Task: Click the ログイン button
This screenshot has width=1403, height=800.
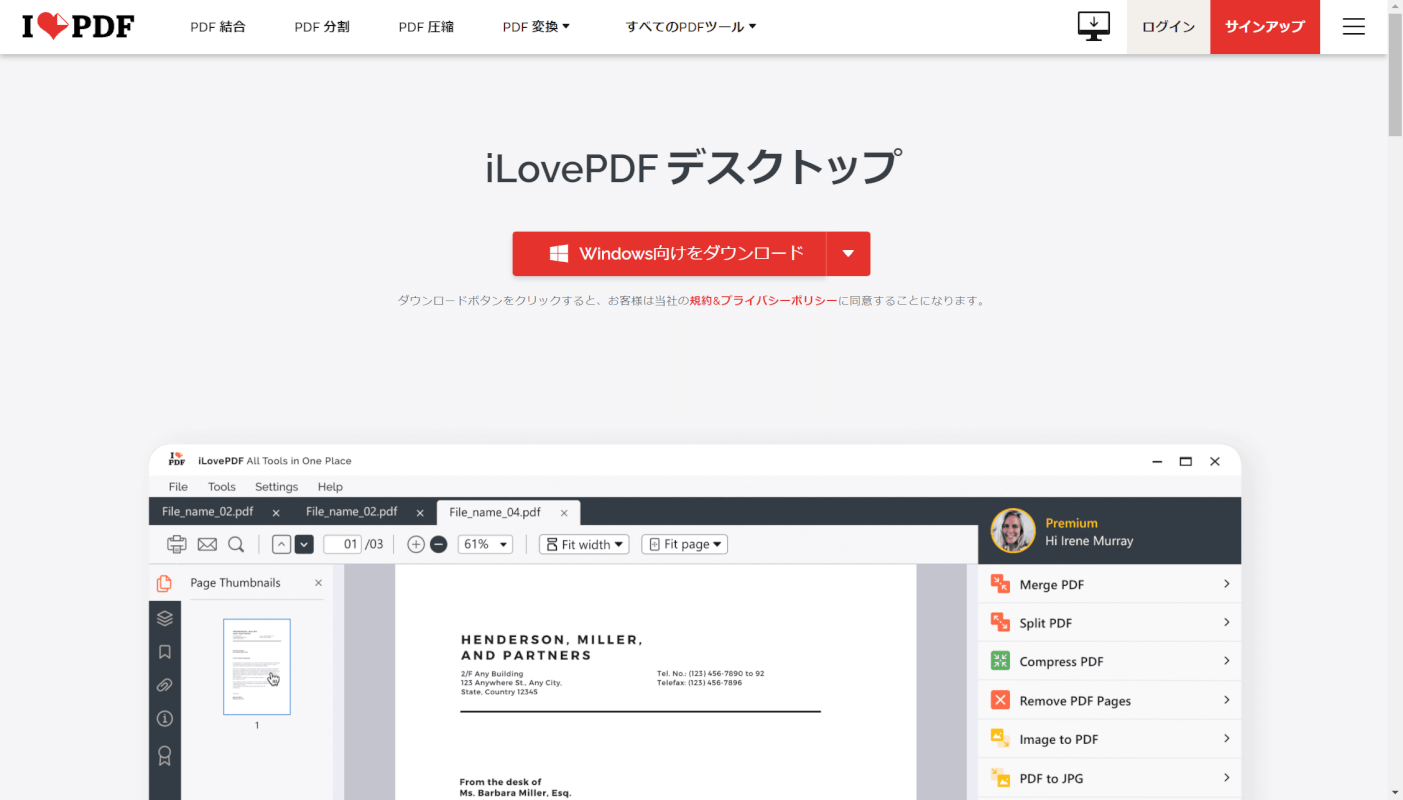Action: tap(1168, 27)
